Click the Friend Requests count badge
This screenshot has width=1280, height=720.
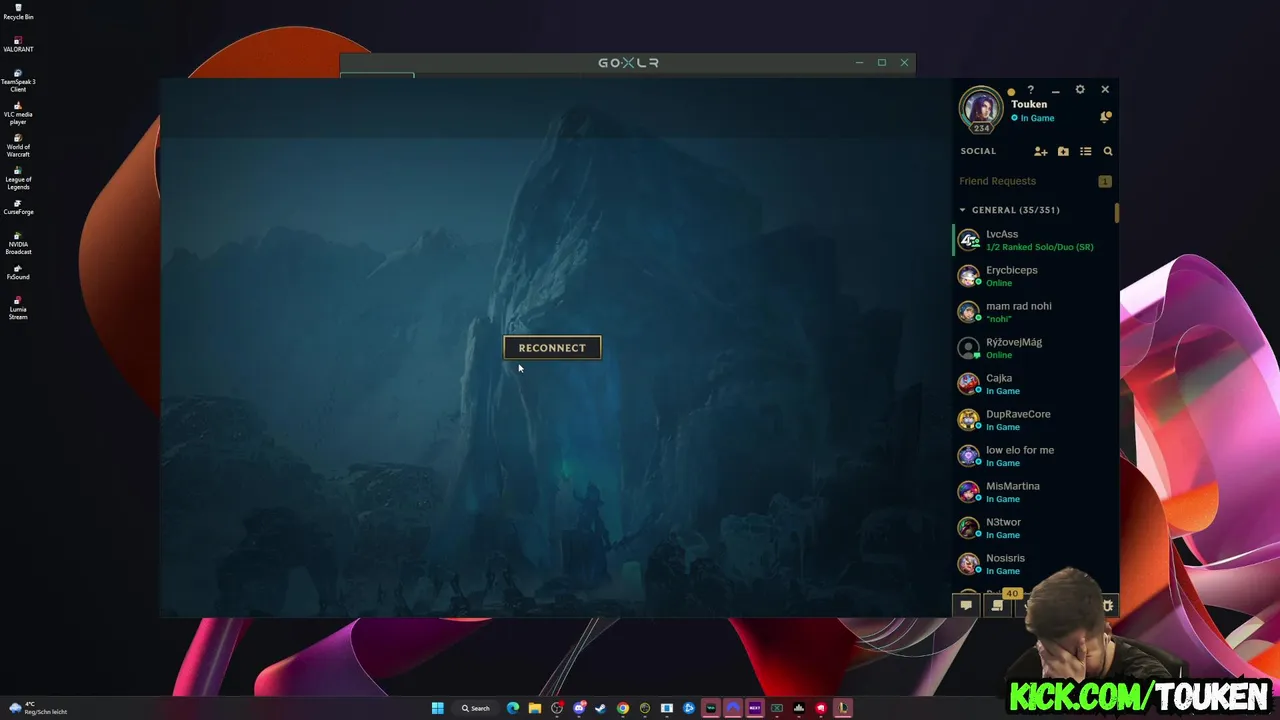[1105, 181]
